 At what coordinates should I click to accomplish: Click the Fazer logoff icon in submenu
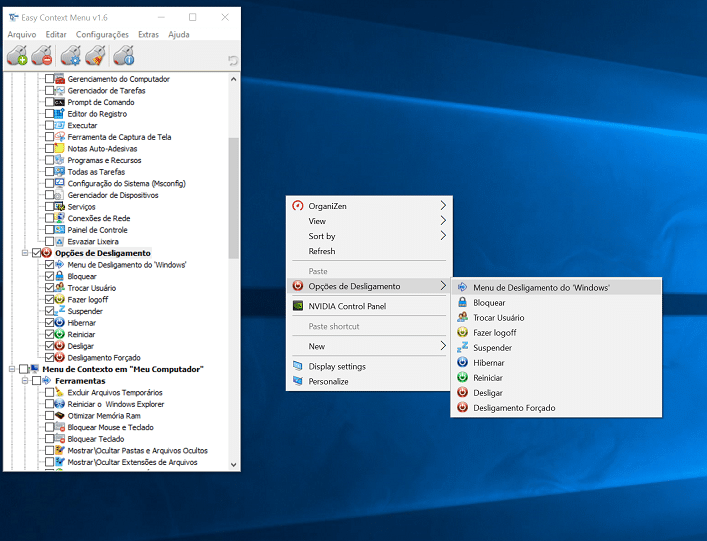coord(462,332)
